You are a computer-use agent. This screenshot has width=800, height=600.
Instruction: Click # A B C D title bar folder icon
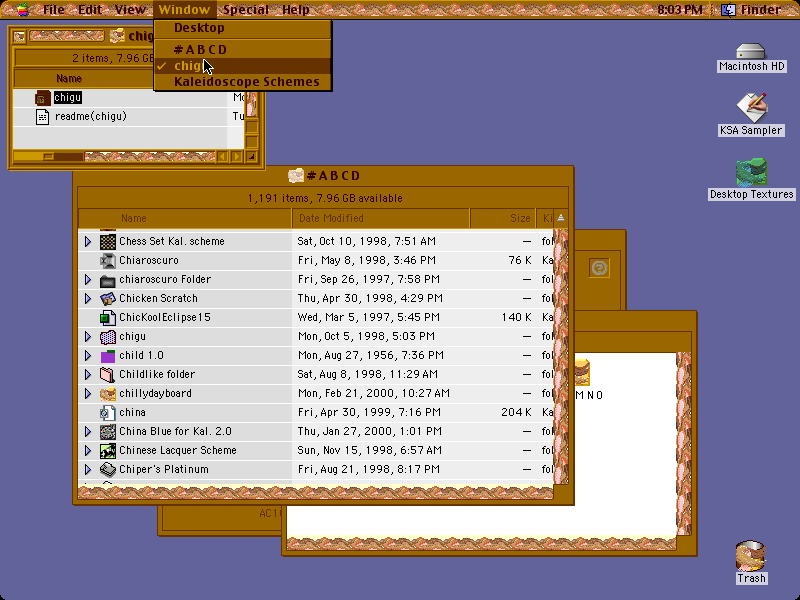pyautogui.click(x=296, y=176)
